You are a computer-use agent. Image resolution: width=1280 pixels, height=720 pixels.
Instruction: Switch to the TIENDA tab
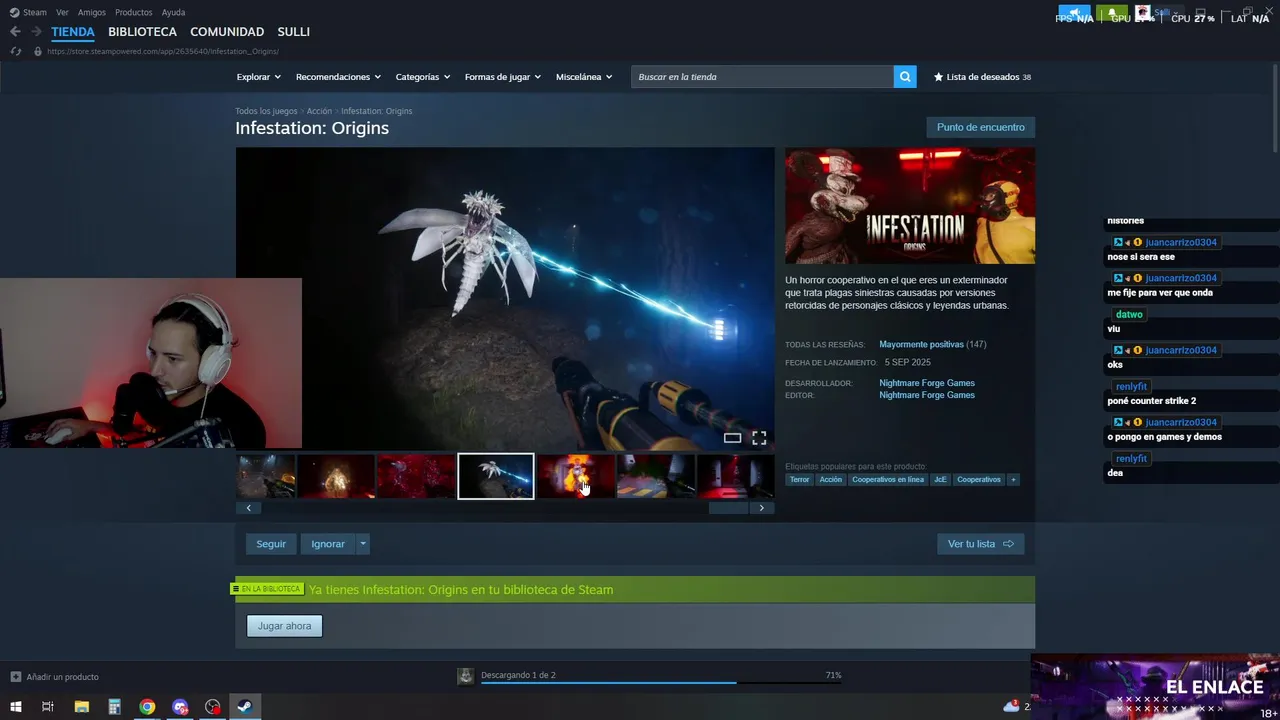[x=73, y=32]
